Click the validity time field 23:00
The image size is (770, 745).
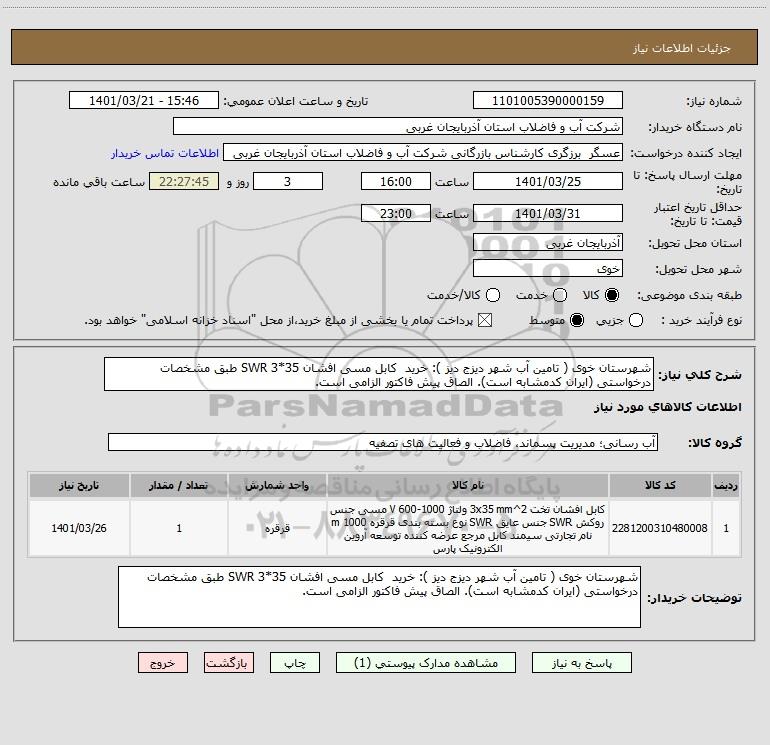point(396,213)
